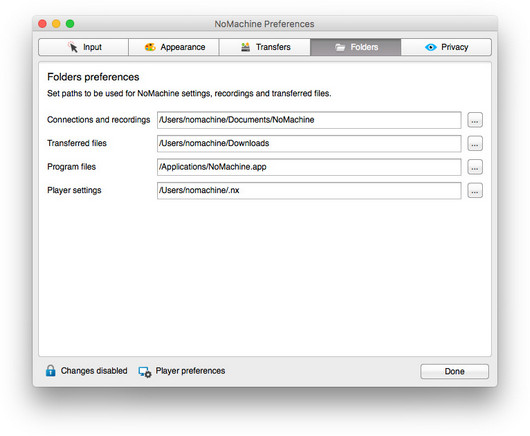Open the Transfers tab
Image resolution: width=530 pixels, height=436 pixels.
[x=265, y=47]
